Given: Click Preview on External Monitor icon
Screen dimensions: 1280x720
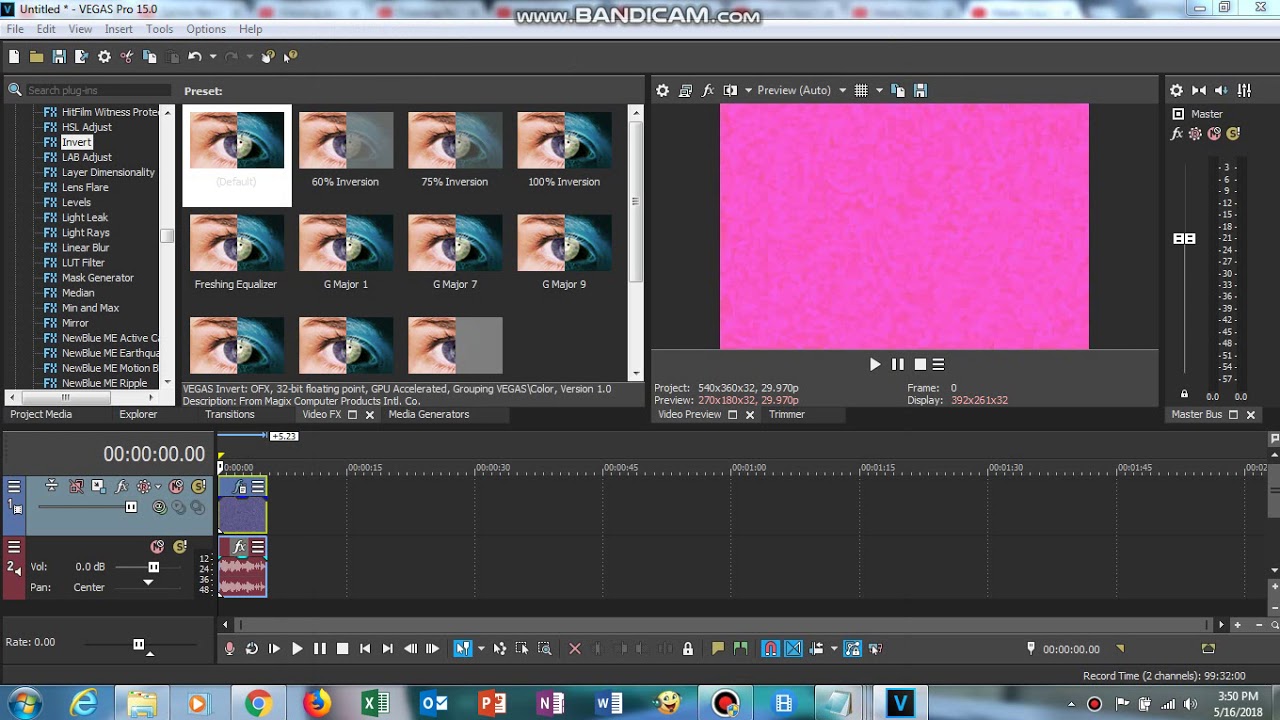Looking at the screenshot, I should coord(685,90).
